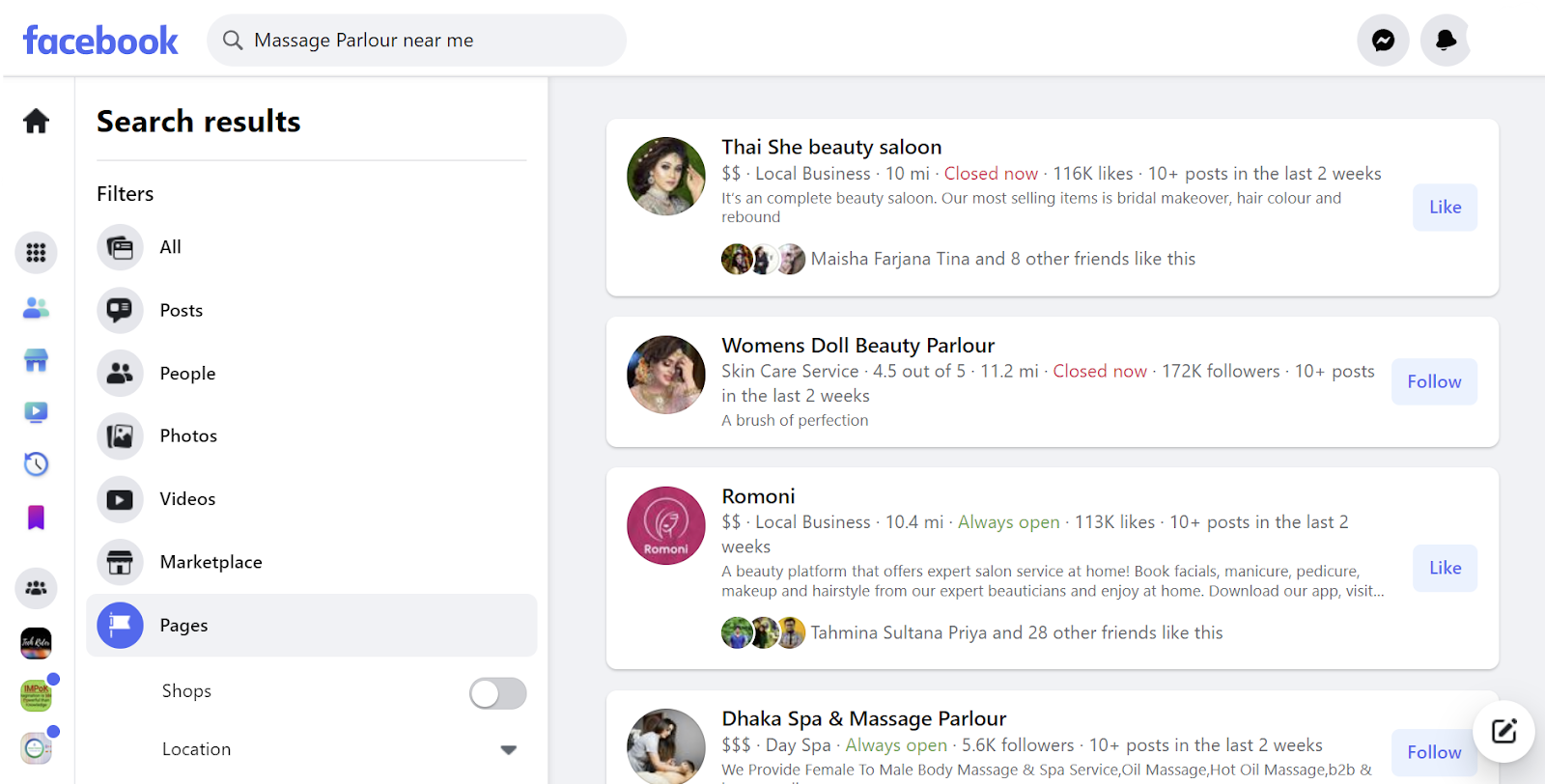Viewport: 1545px width, 784px height.
Task: Select the Videos filter
Action: pos(311,499)
